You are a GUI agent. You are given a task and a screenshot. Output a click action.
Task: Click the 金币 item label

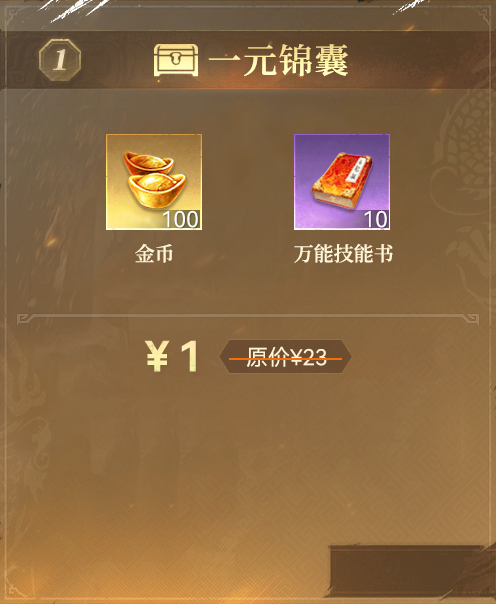click(154, 254)
